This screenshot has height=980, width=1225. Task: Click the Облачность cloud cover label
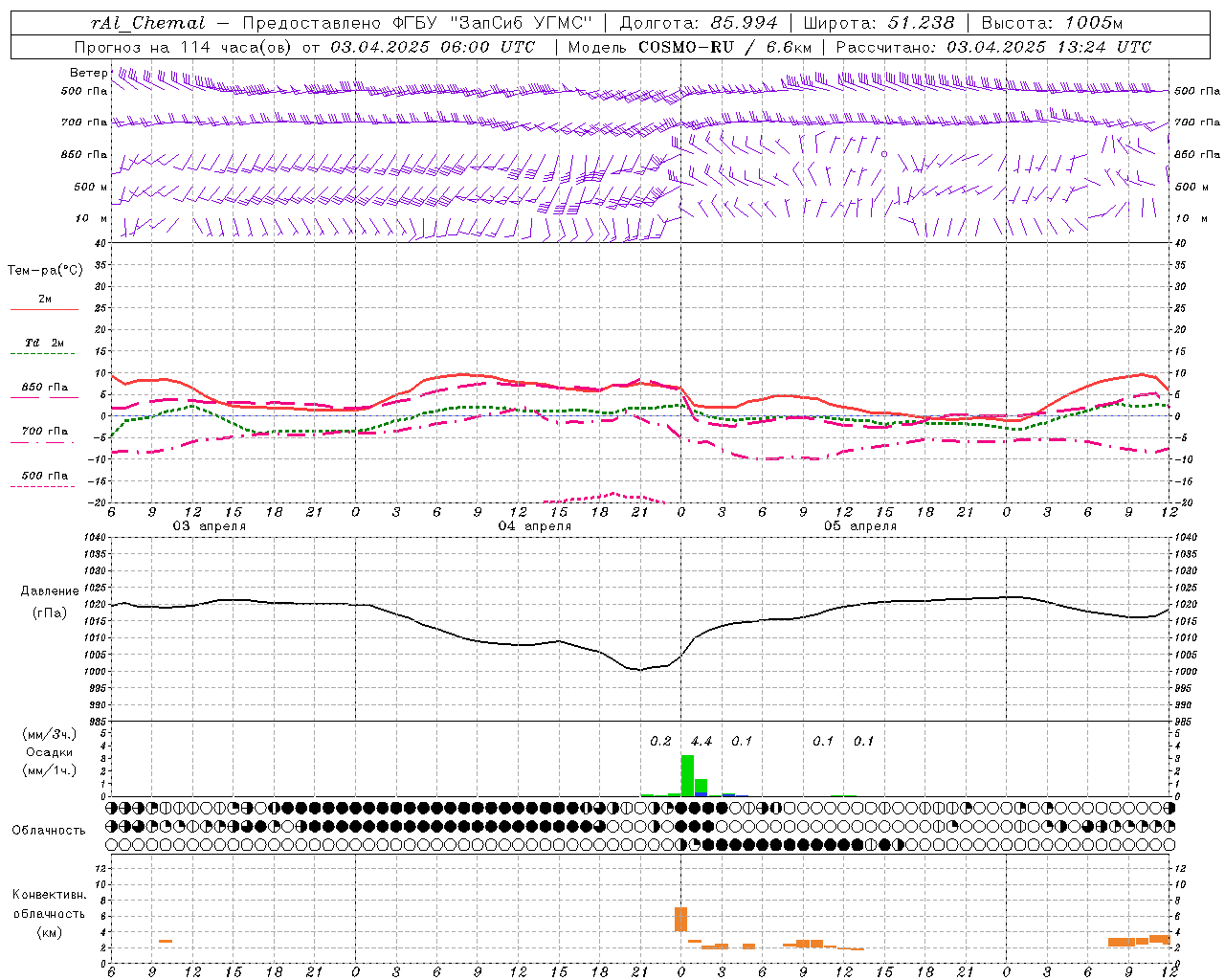coord(49,831)
